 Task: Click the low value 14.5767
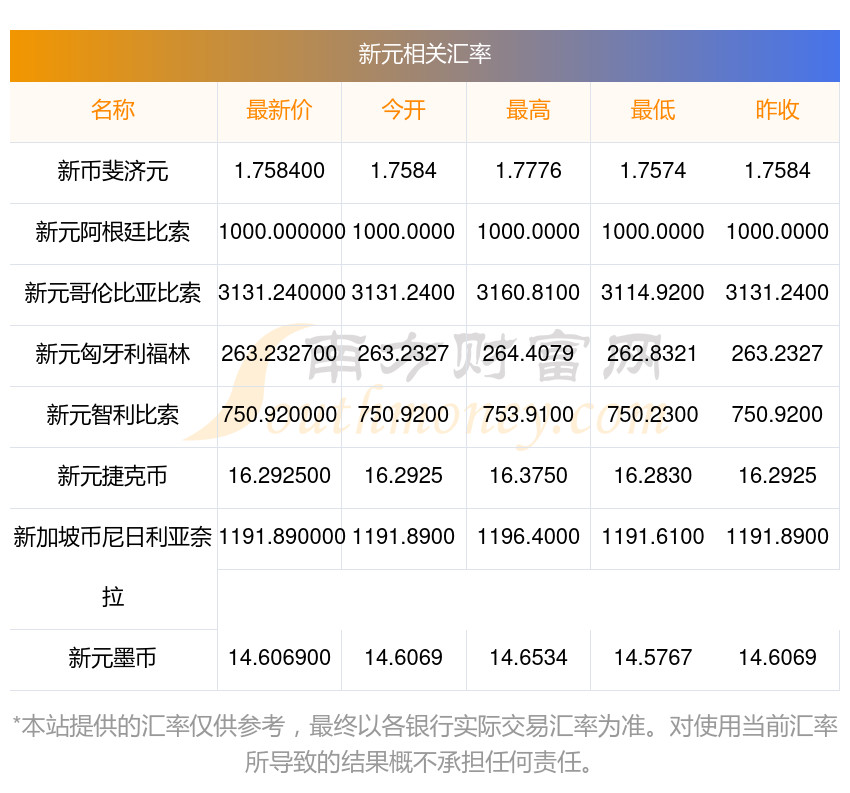click(x=653, y=657)
